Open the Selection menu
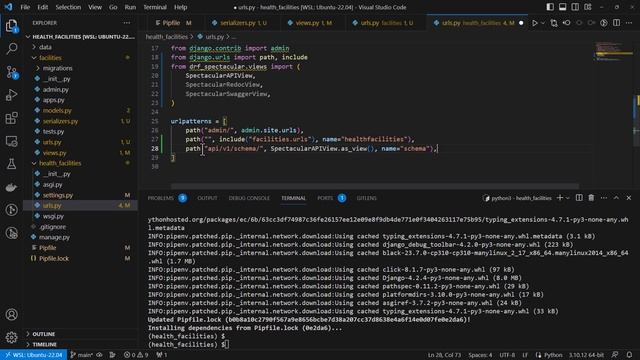640x360 pixels. pos(68,7)
